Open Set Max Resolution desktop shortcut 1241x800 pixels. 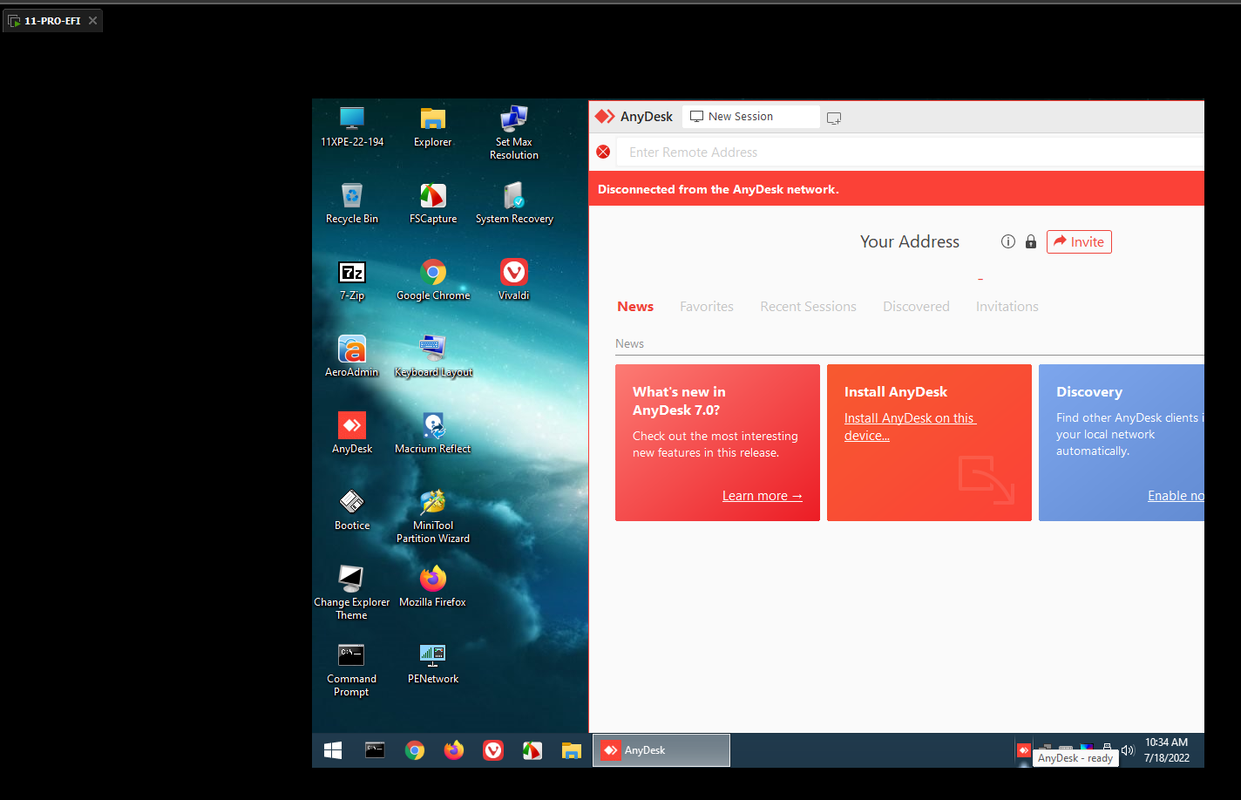click(x=514, y=133)
